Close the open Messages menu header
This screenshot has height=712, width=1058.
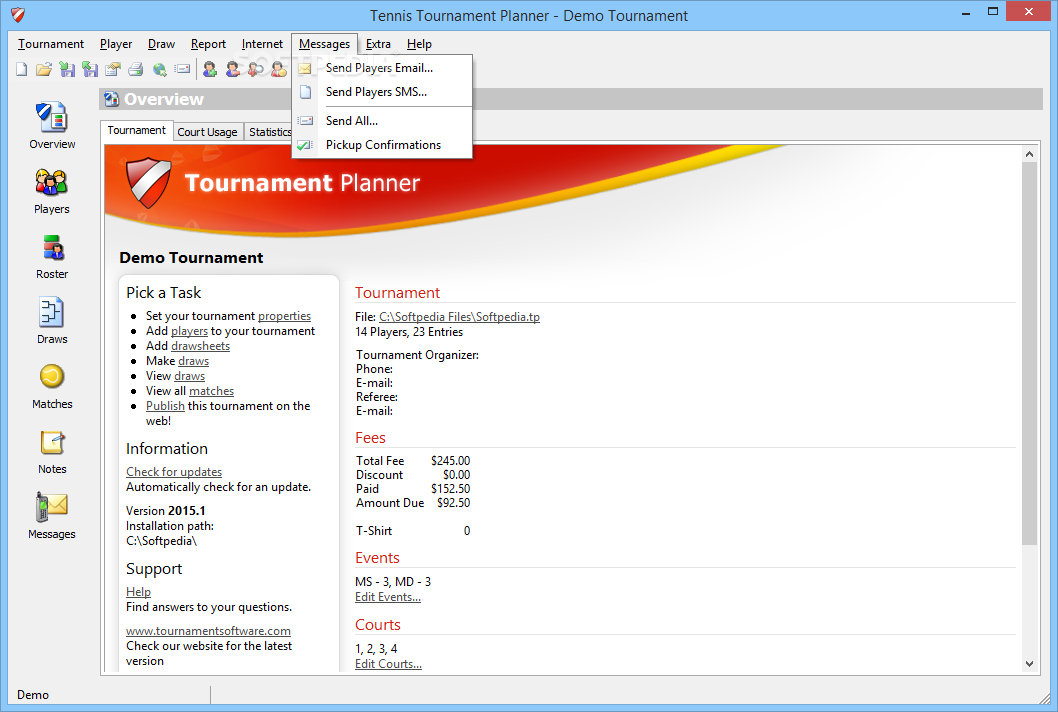[325, 44]
